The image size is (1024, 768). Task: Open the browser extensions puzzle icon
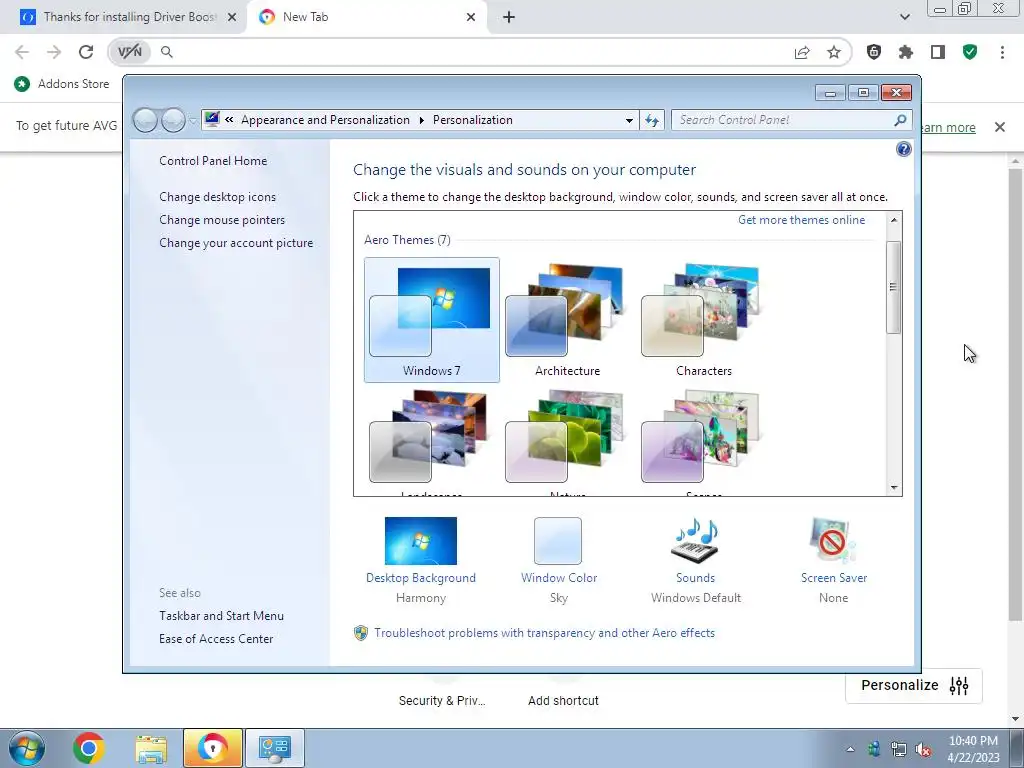coord(906,52)
